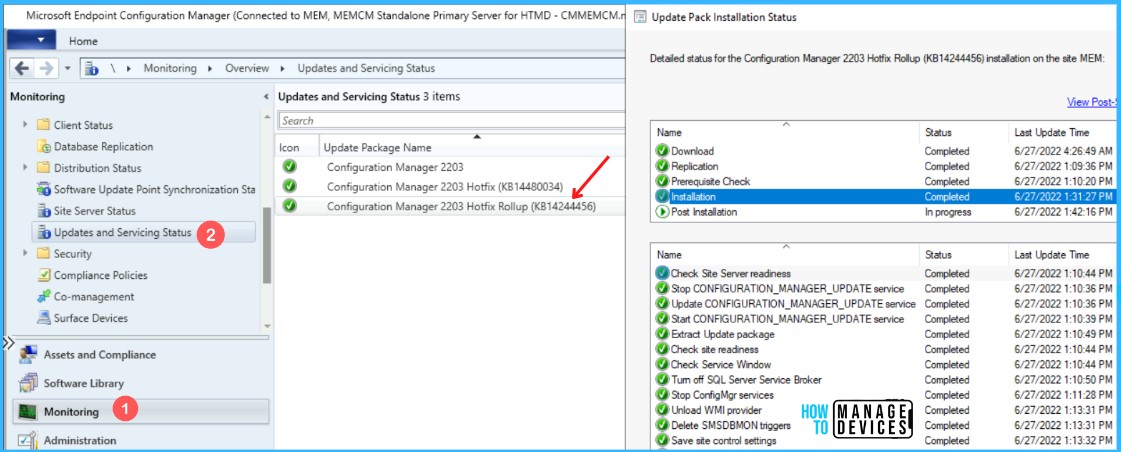Click Updates and Servicing Status breadcrumb
1121x452 pixels.
pos(366,69)
